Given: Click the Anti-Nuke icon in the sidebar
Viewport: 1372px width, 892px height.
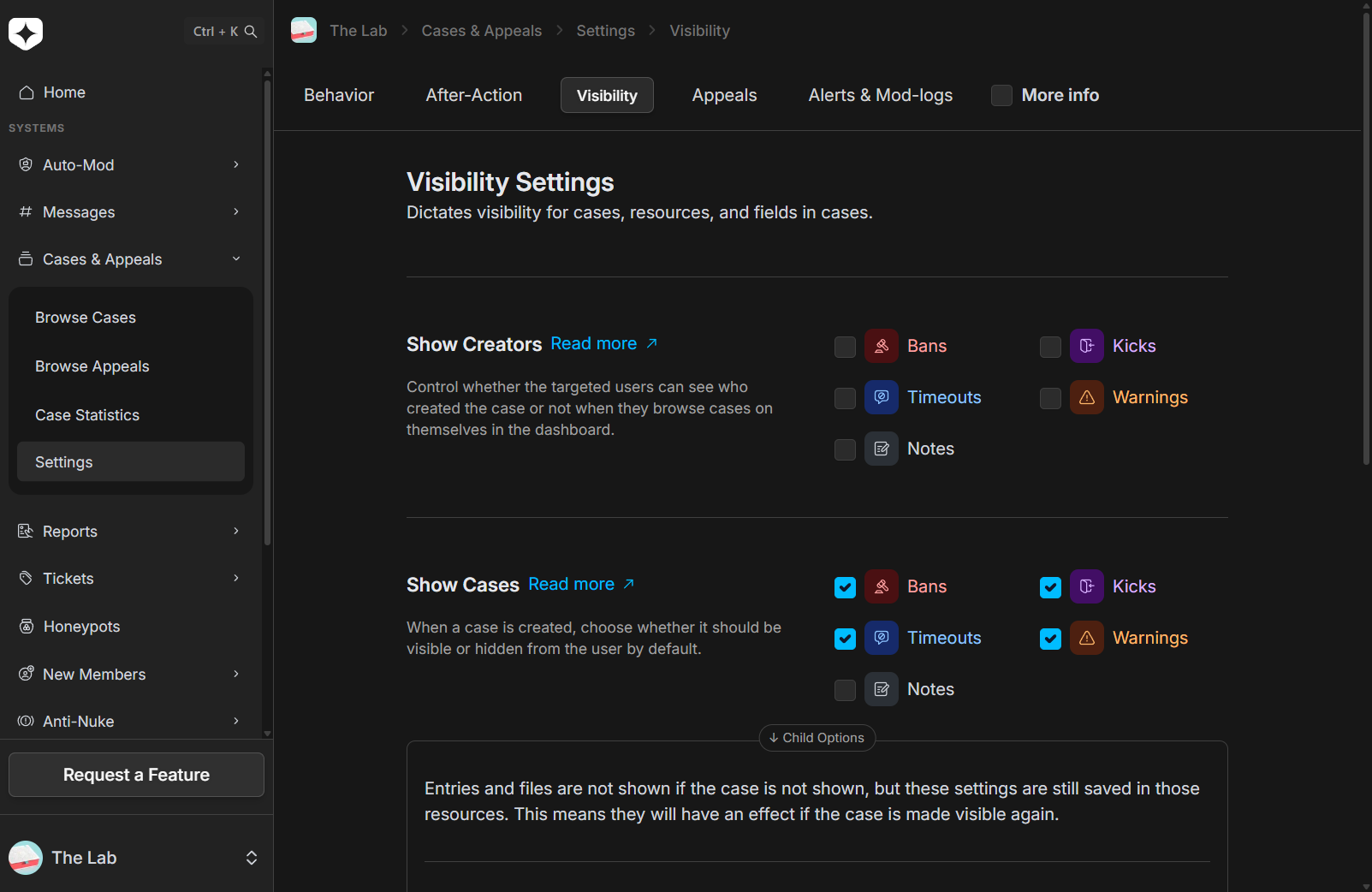Looking at the screenshot, I should tap(26, 721).
